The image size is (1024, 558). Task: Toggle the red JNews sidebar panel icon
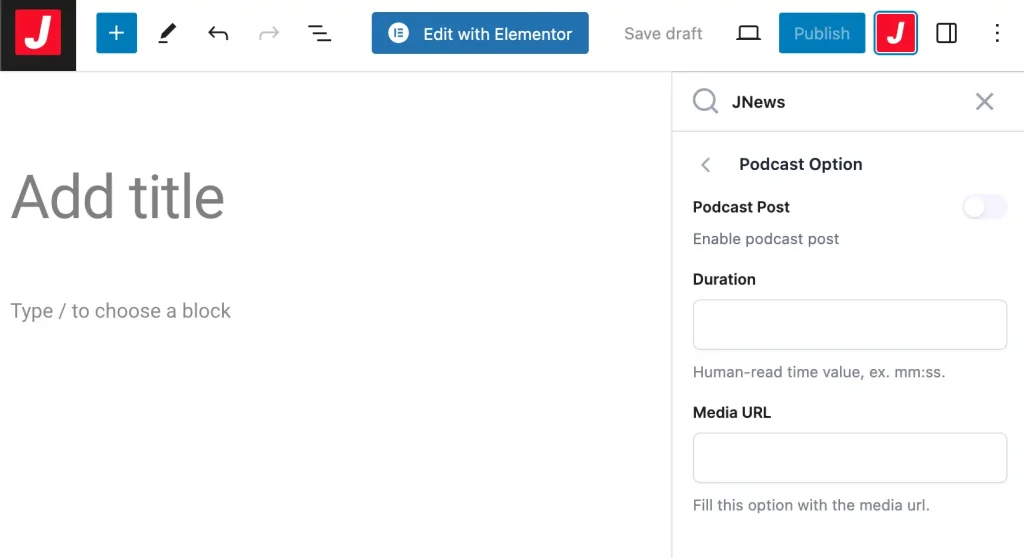click(x=895, y=34)
